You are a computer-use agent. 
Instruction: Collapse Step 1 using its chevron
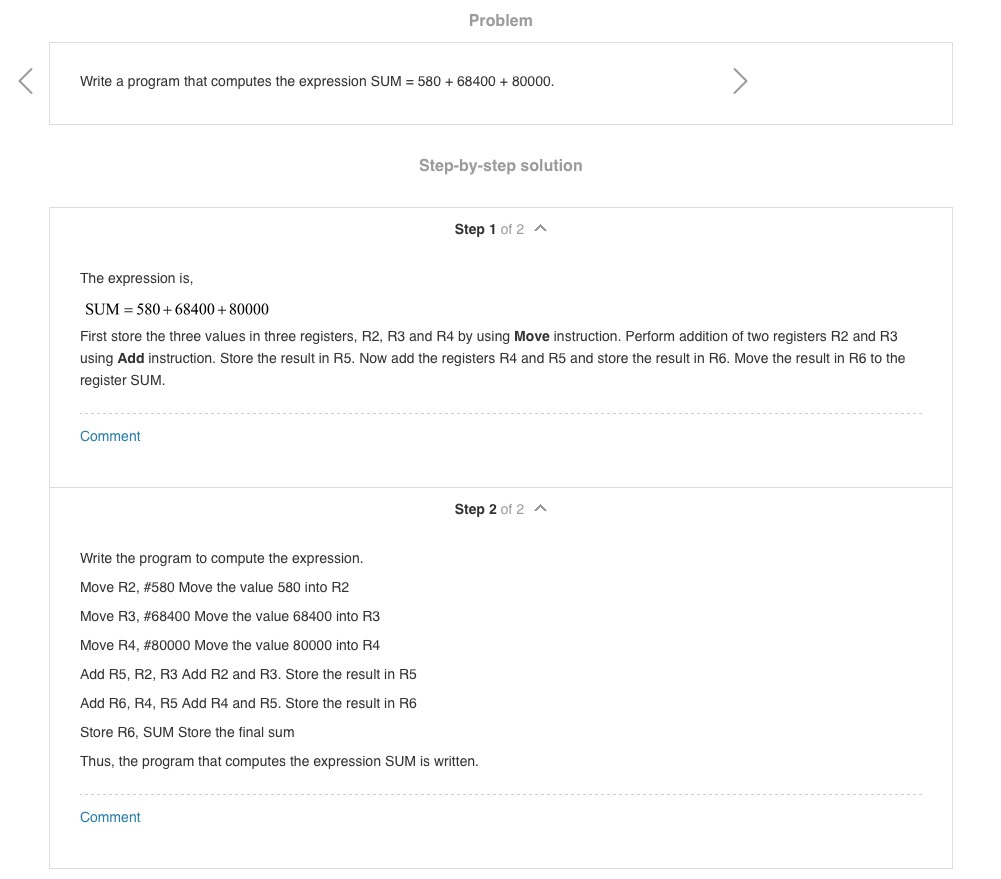541,229
